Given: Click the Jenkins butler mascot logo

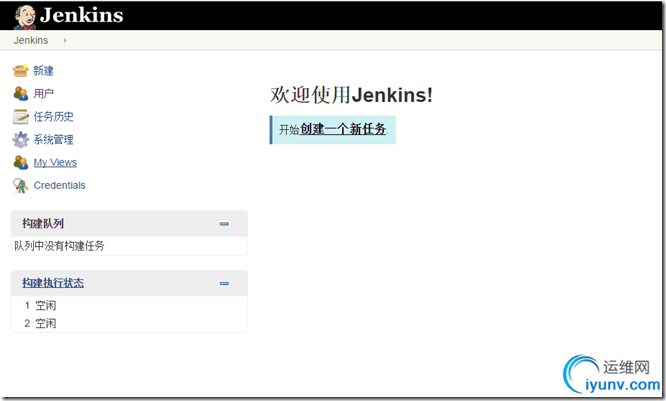Looking at the screenshot, I should [25, 17].
